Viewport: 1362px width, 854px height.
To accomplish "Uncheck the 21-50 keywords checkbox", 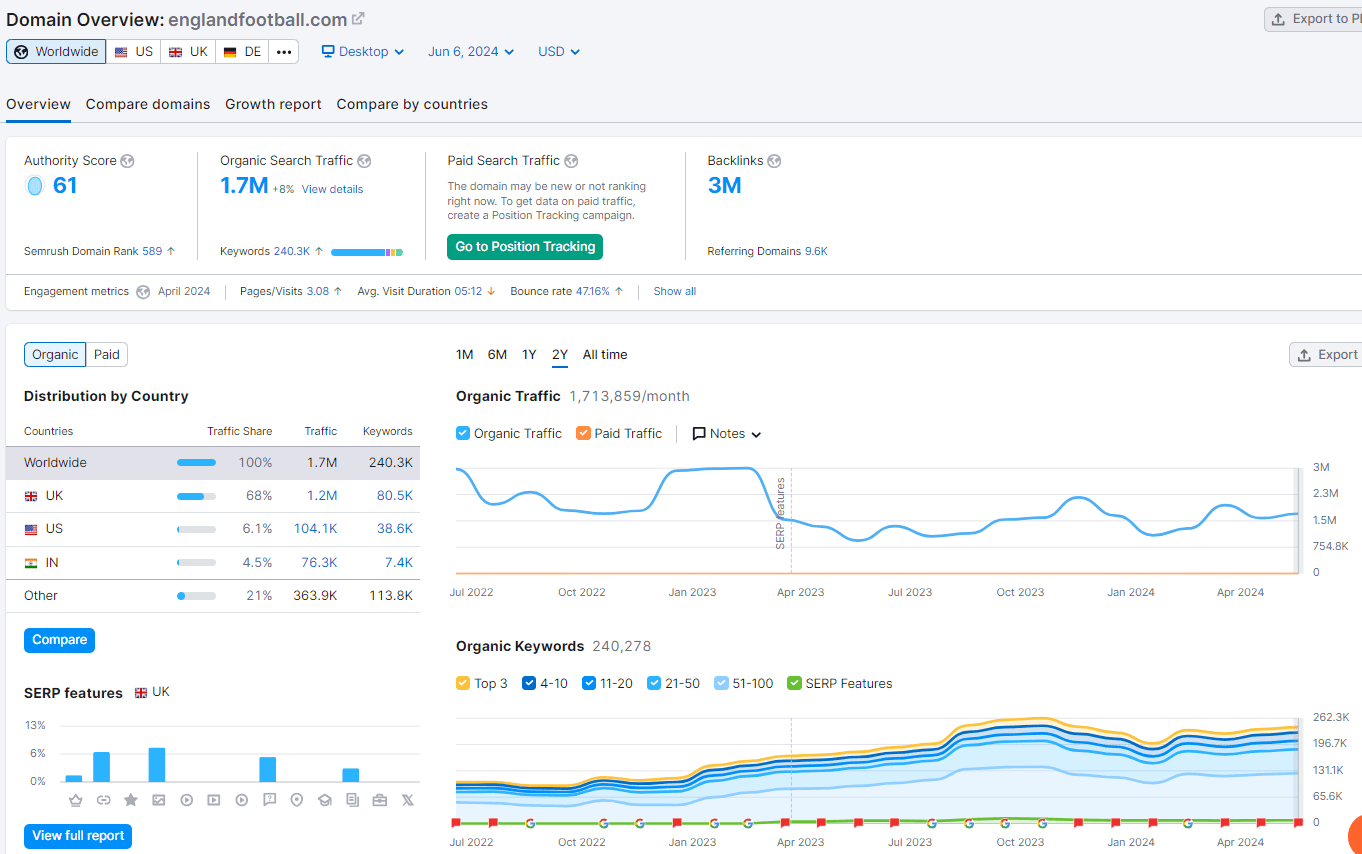I will click(654, 684).
